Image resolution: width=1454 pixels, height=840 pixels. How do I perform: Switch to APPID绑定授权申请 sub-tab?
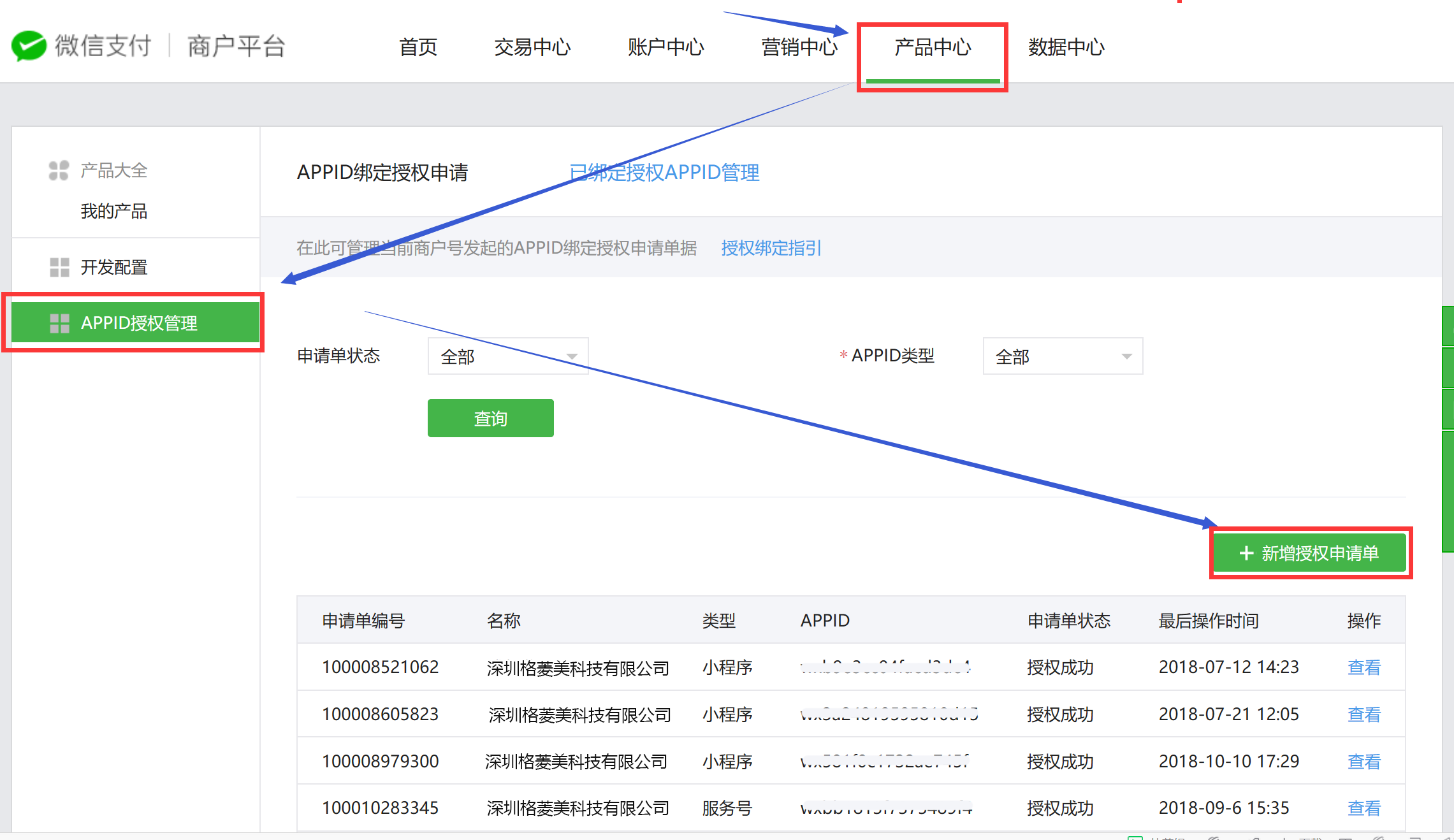point(382,172)
